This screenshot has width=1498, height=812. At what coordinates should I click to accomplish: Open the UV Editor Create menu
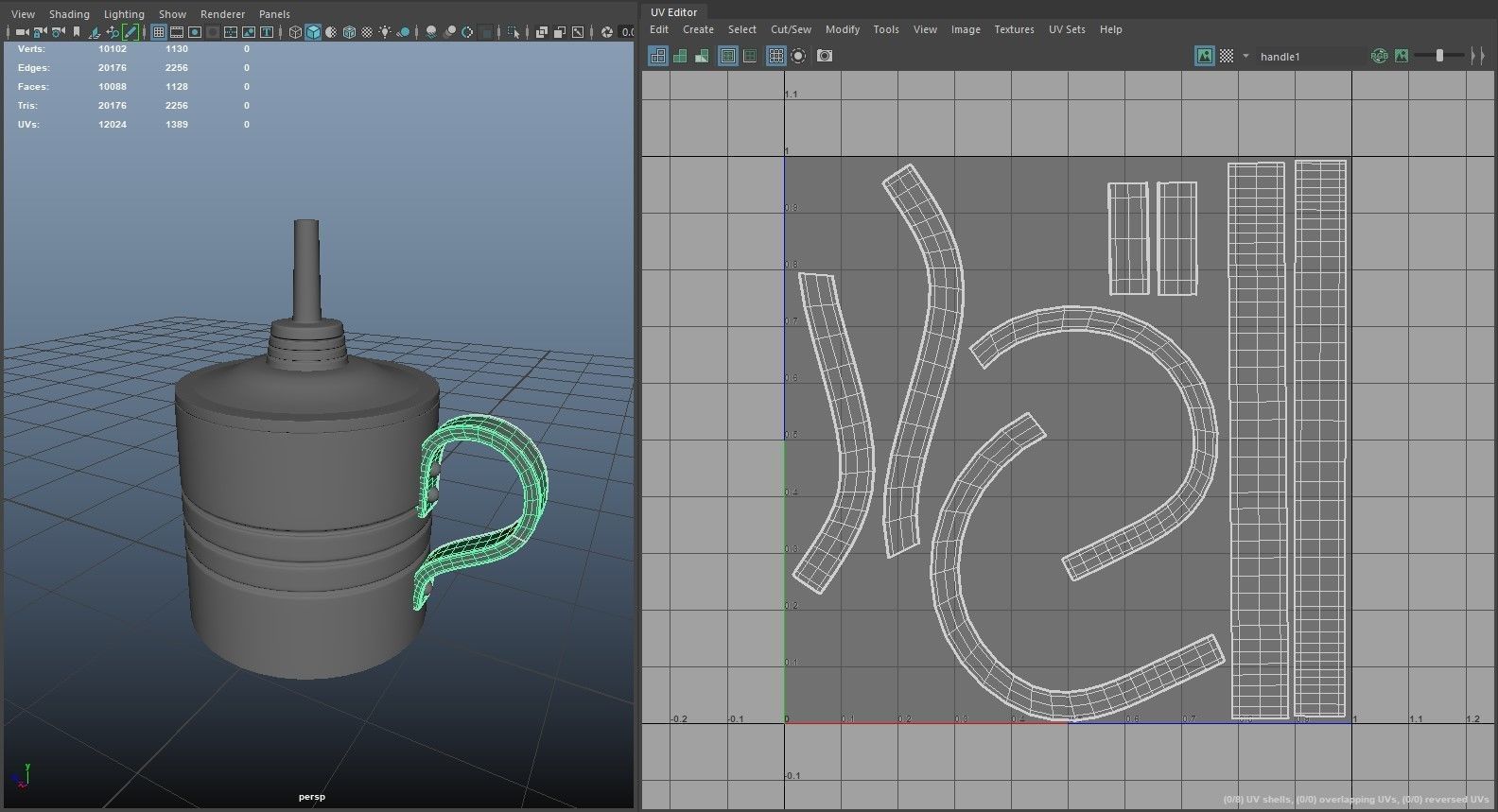pos(698,29)
